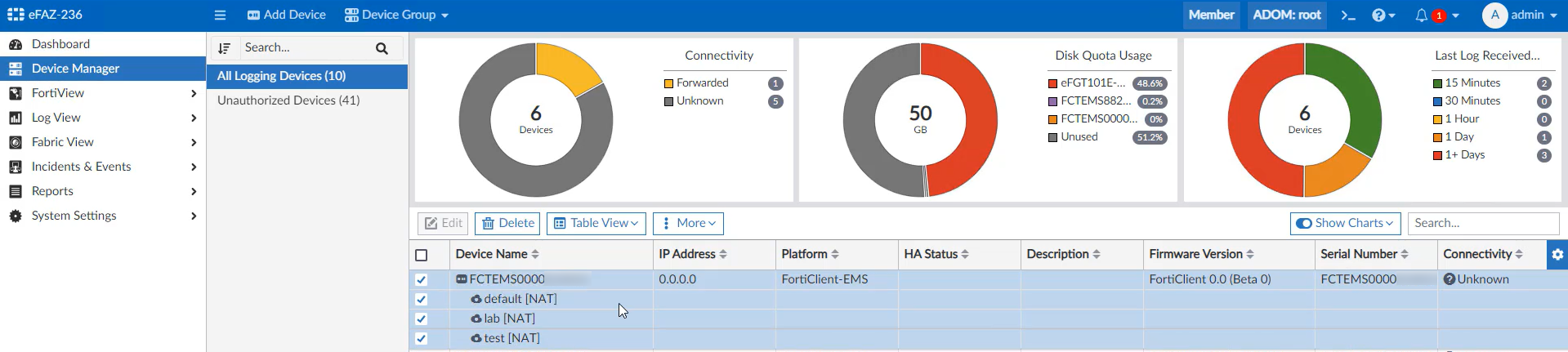
Task: Click the table search input field
Action: point(1483,223)
